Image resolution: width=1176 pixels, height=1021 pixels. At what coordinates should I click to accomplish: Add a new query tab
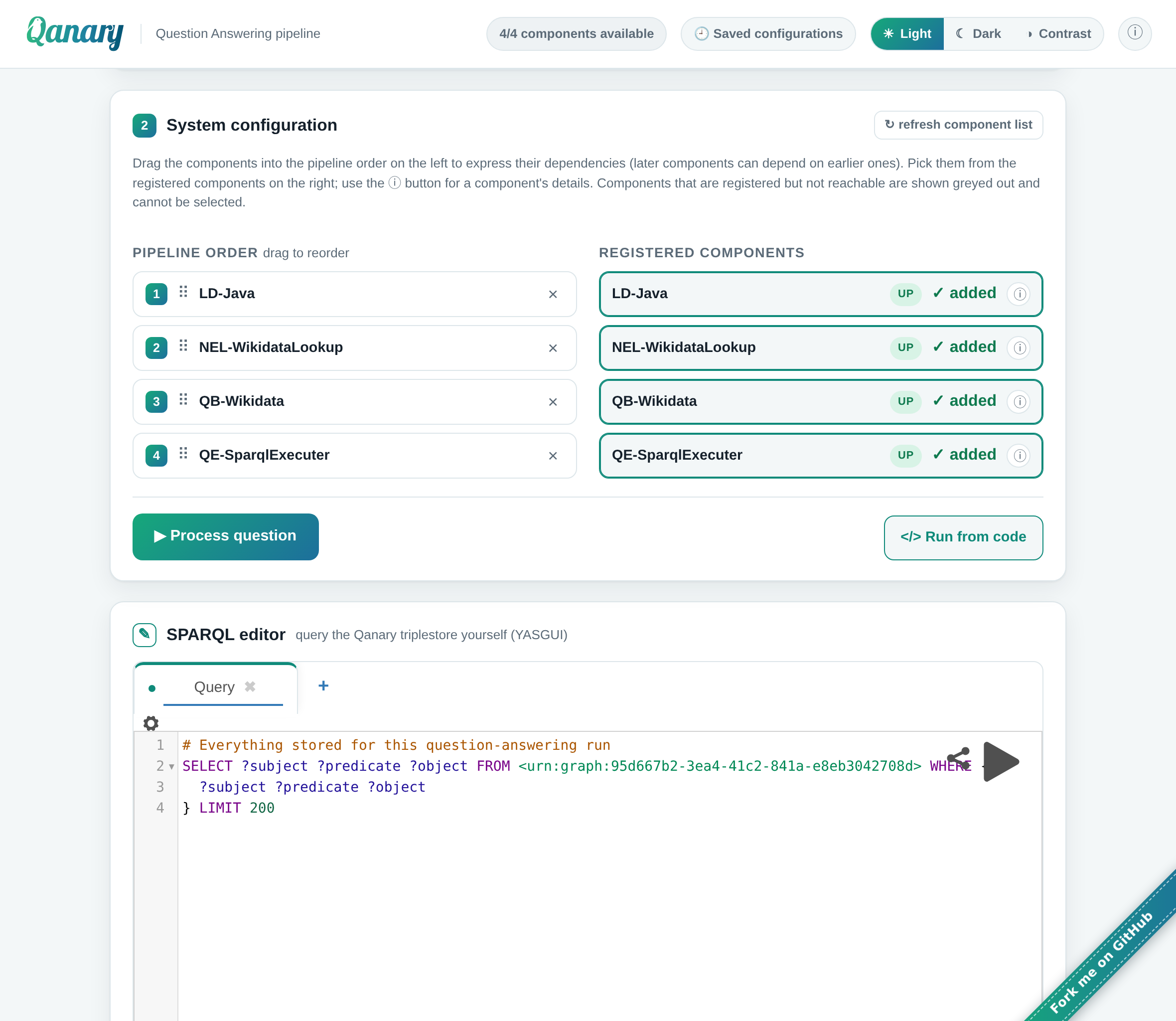[x=323, y=685]
